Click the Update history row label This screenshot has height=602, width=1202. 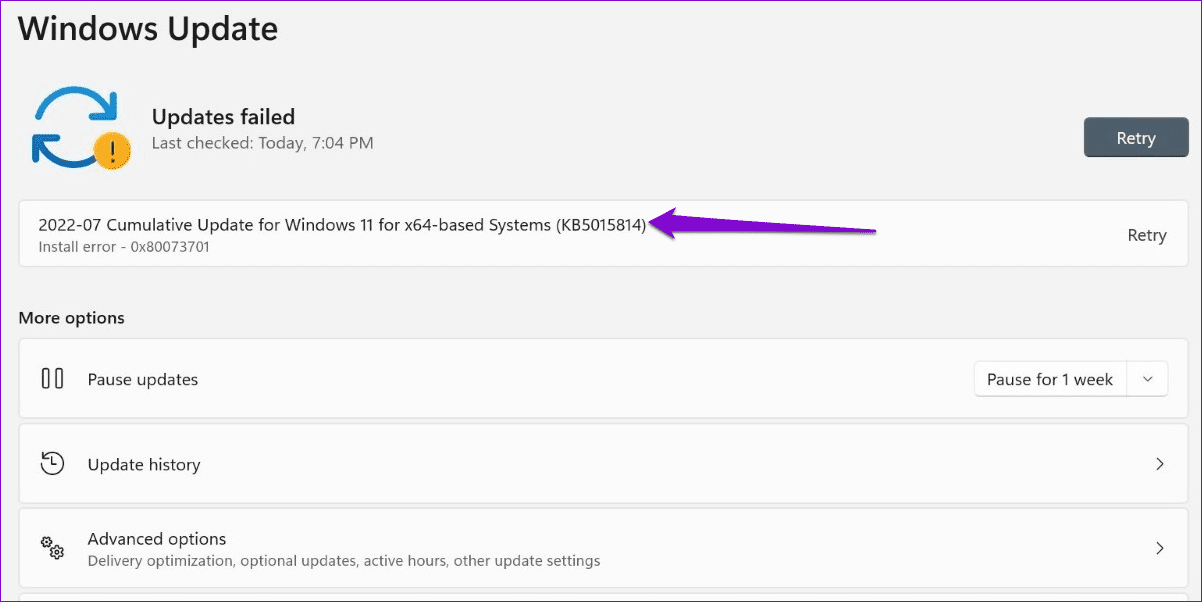pyautogui.click(x=145, y=463)
